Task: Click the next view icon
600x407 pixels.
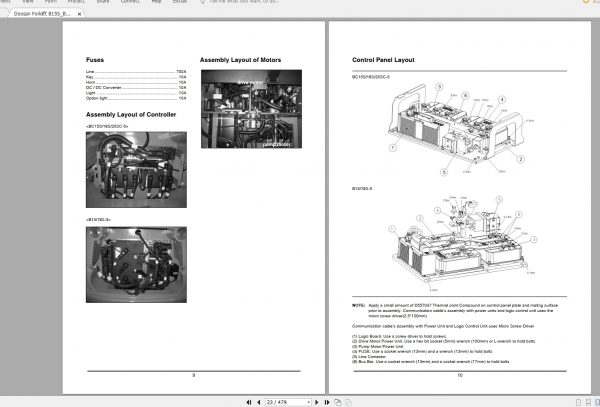Action: [348, 402]
